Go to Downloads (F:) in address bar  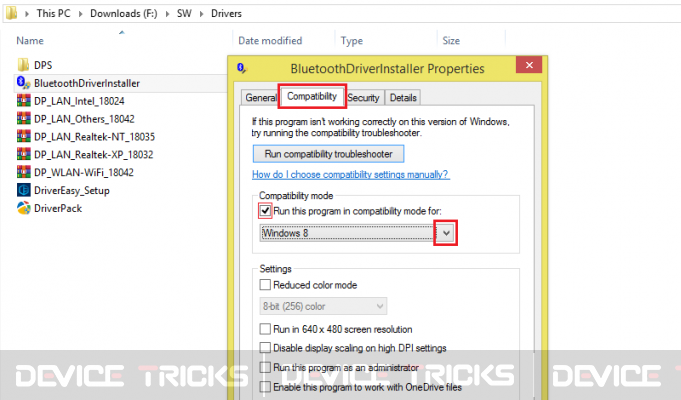(124, 13)
